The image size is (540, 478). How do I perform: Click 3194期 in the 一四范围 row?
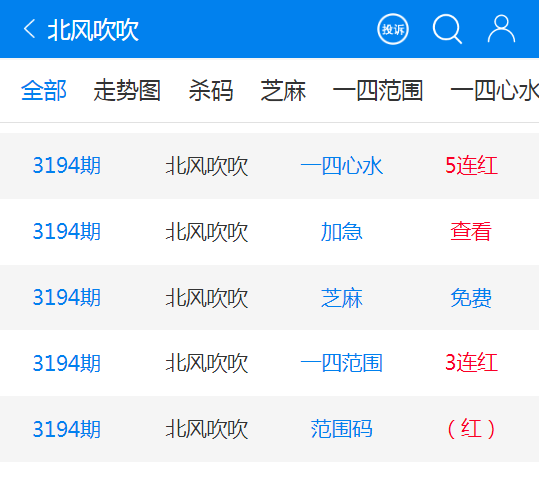coord(66,363)
